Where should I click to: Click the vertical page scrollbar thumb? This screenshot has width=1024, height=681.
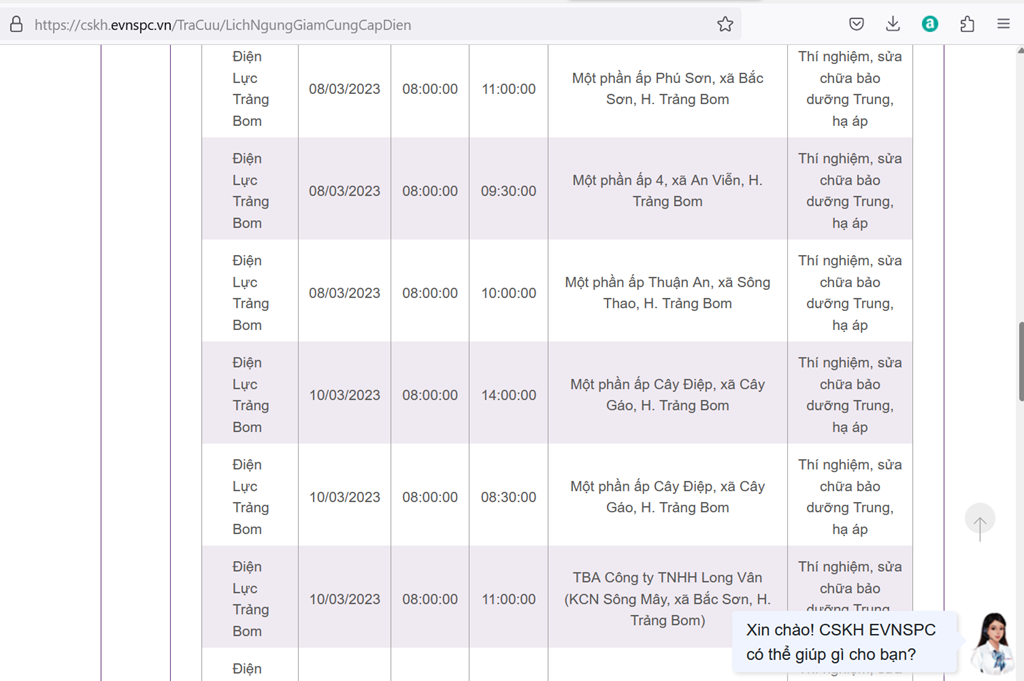click(x=1021, y=361)
